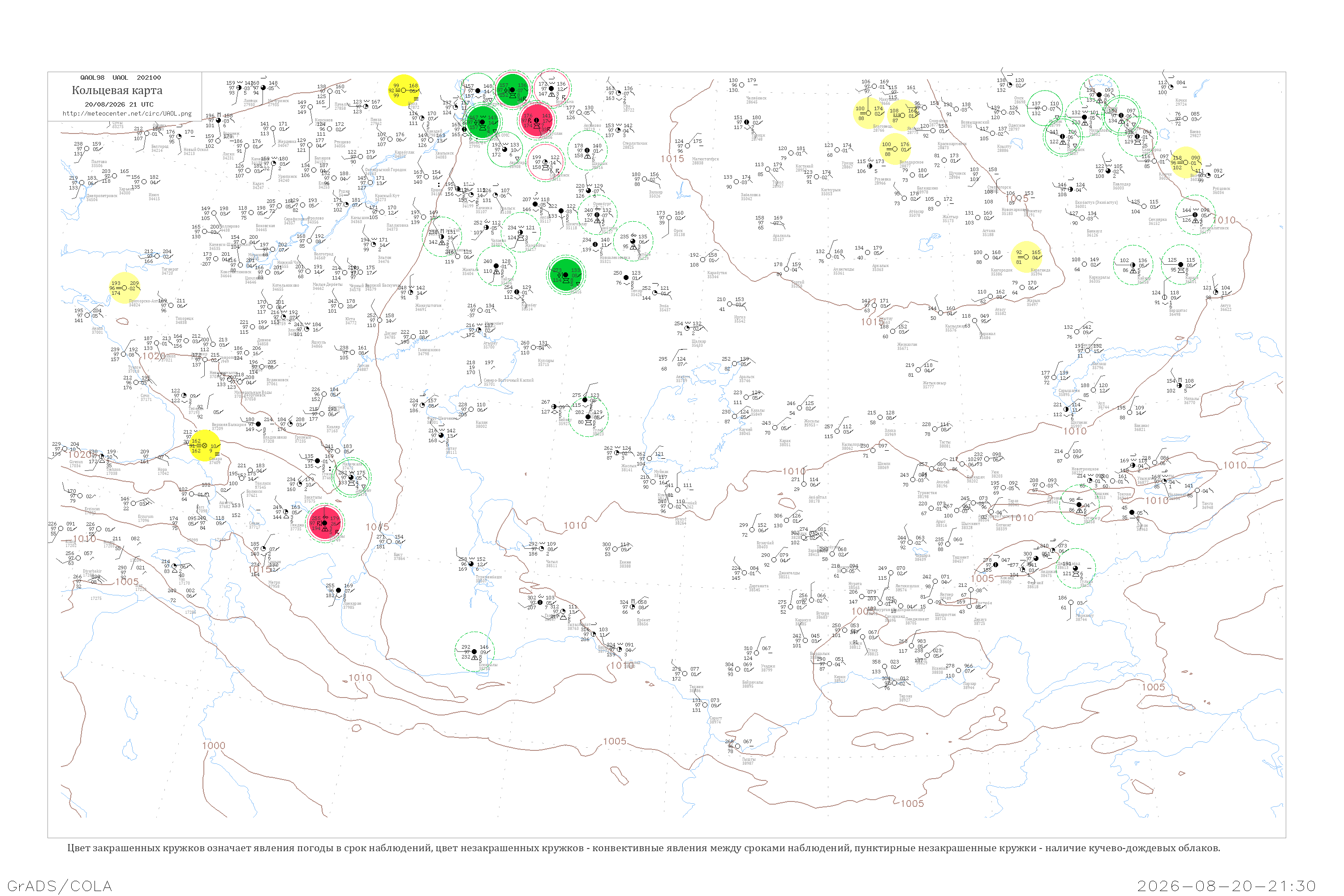Click the yellow circle near Володарское
The image size is (1344, 896).
pyautogui.click(x=895, y=149)
